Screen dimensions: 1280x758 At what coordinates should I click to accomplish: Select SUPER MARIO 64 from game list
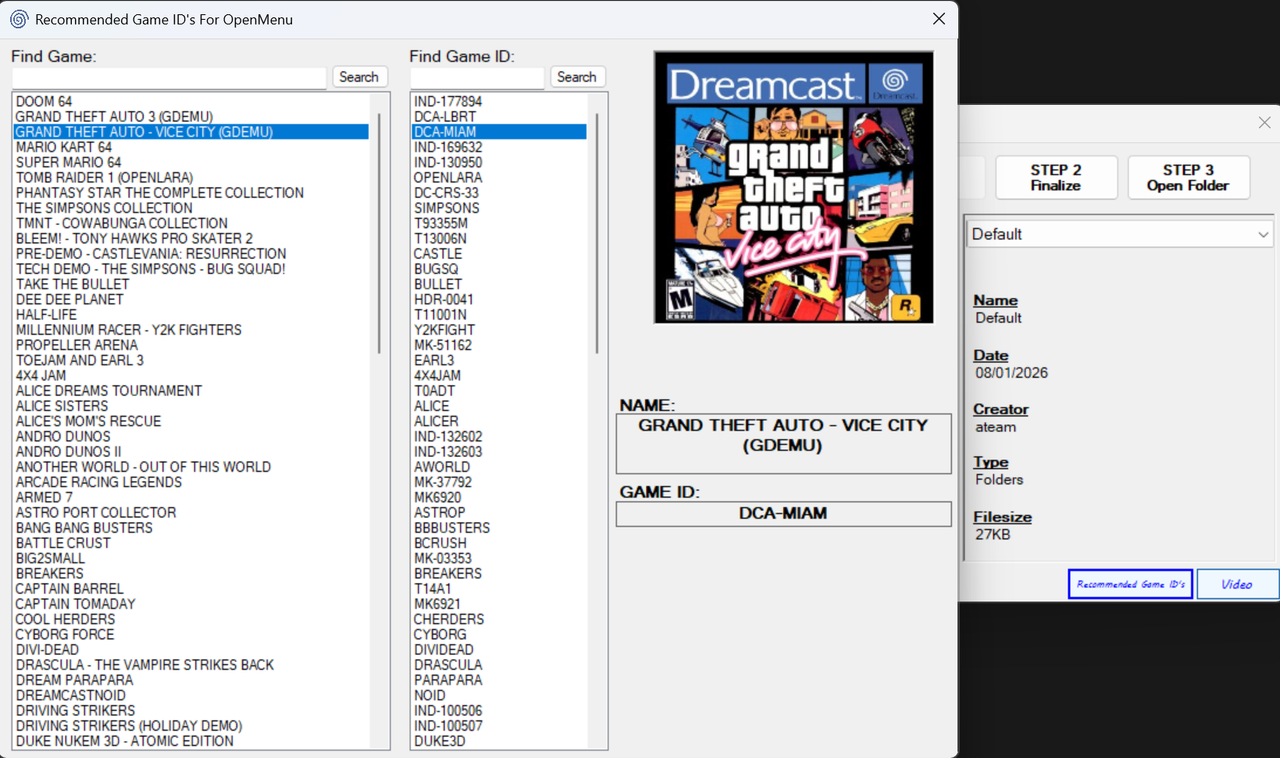coord(68,162)
